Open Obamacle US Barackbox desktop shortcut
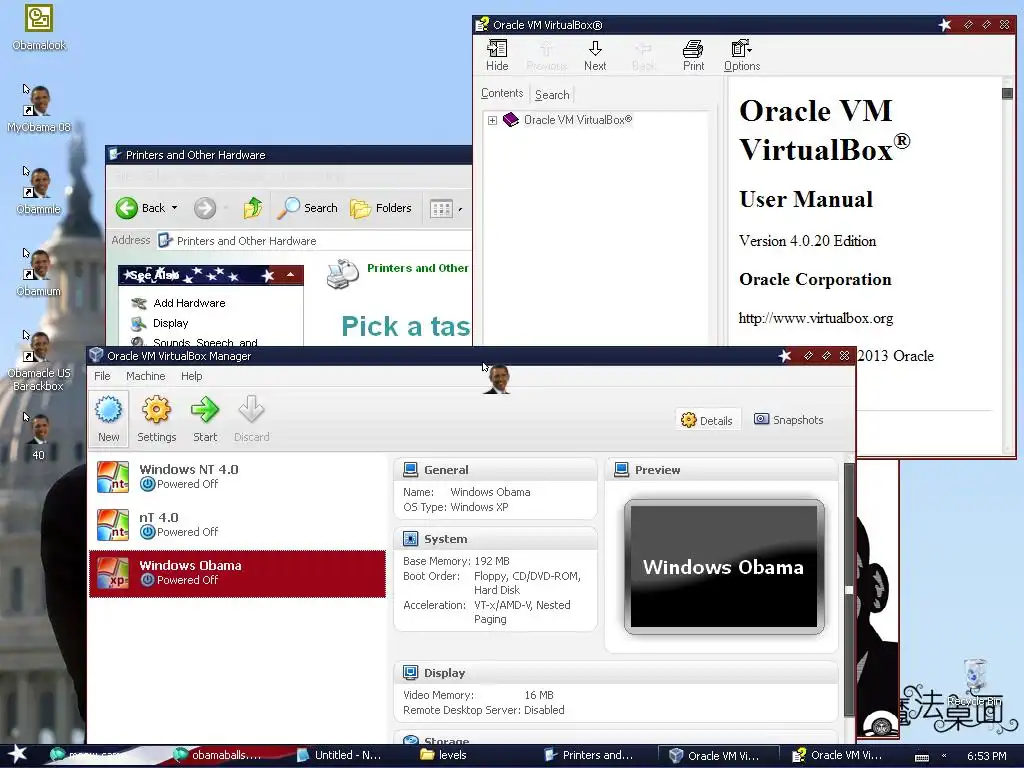The height and width of the screenshot is (768, 1024). pos(39,361)
